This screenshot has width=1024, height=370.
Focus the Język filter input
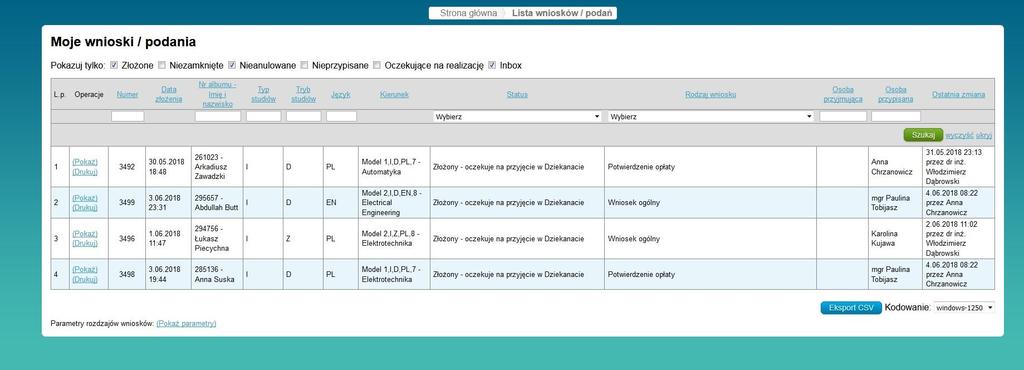(x=342, y=117)
